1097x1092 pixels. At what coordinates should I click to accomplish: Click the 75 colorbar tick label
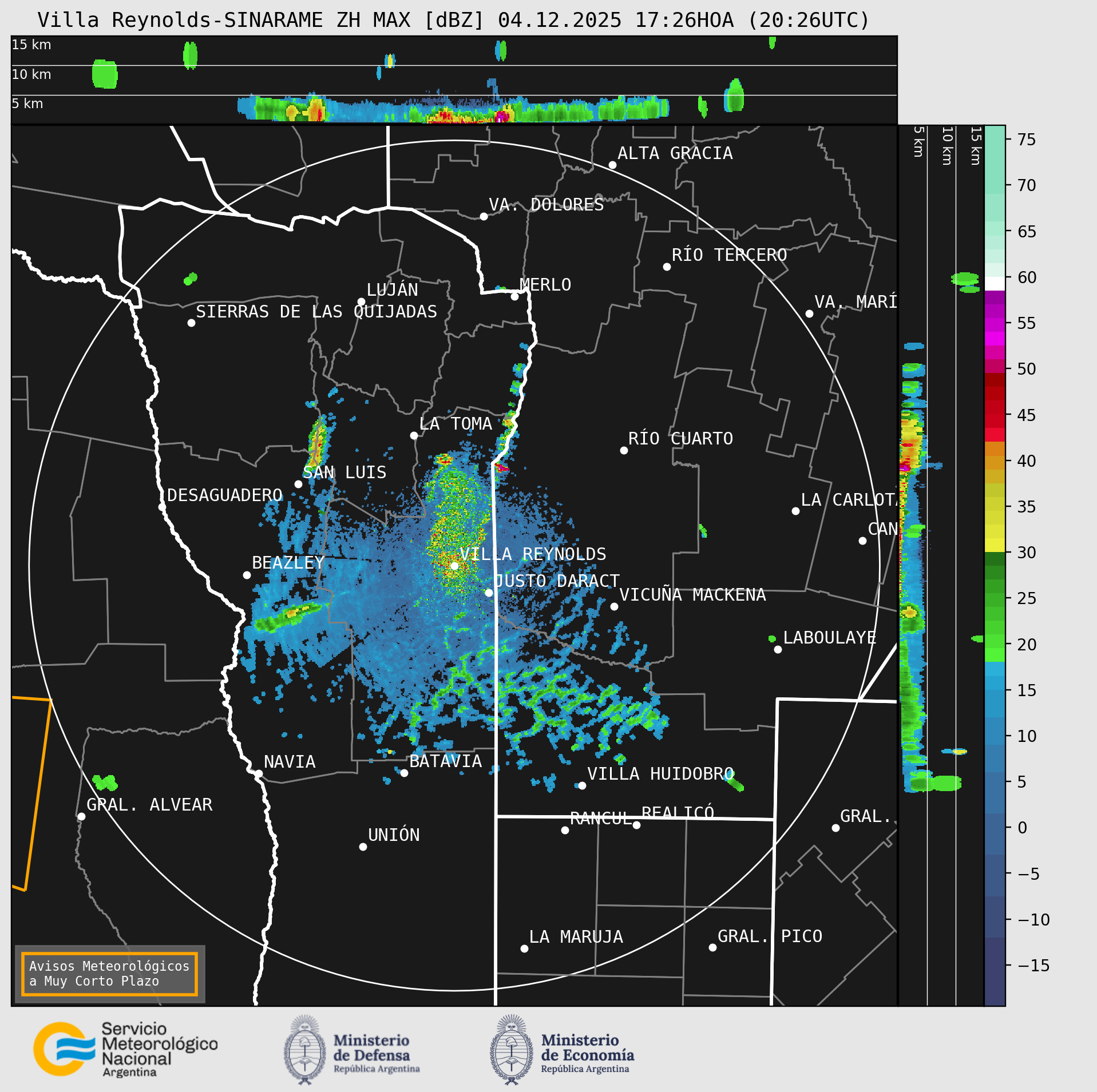[1027, 140]
